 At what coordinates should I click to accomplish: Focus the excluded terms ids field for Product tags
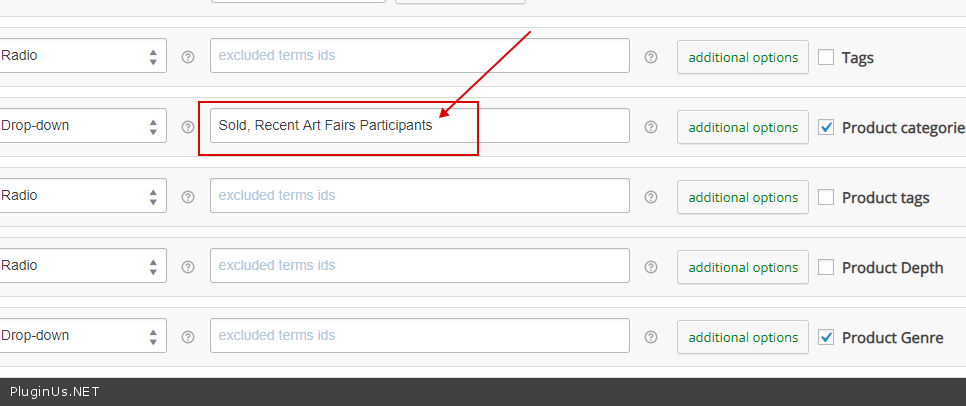[420, 196]
